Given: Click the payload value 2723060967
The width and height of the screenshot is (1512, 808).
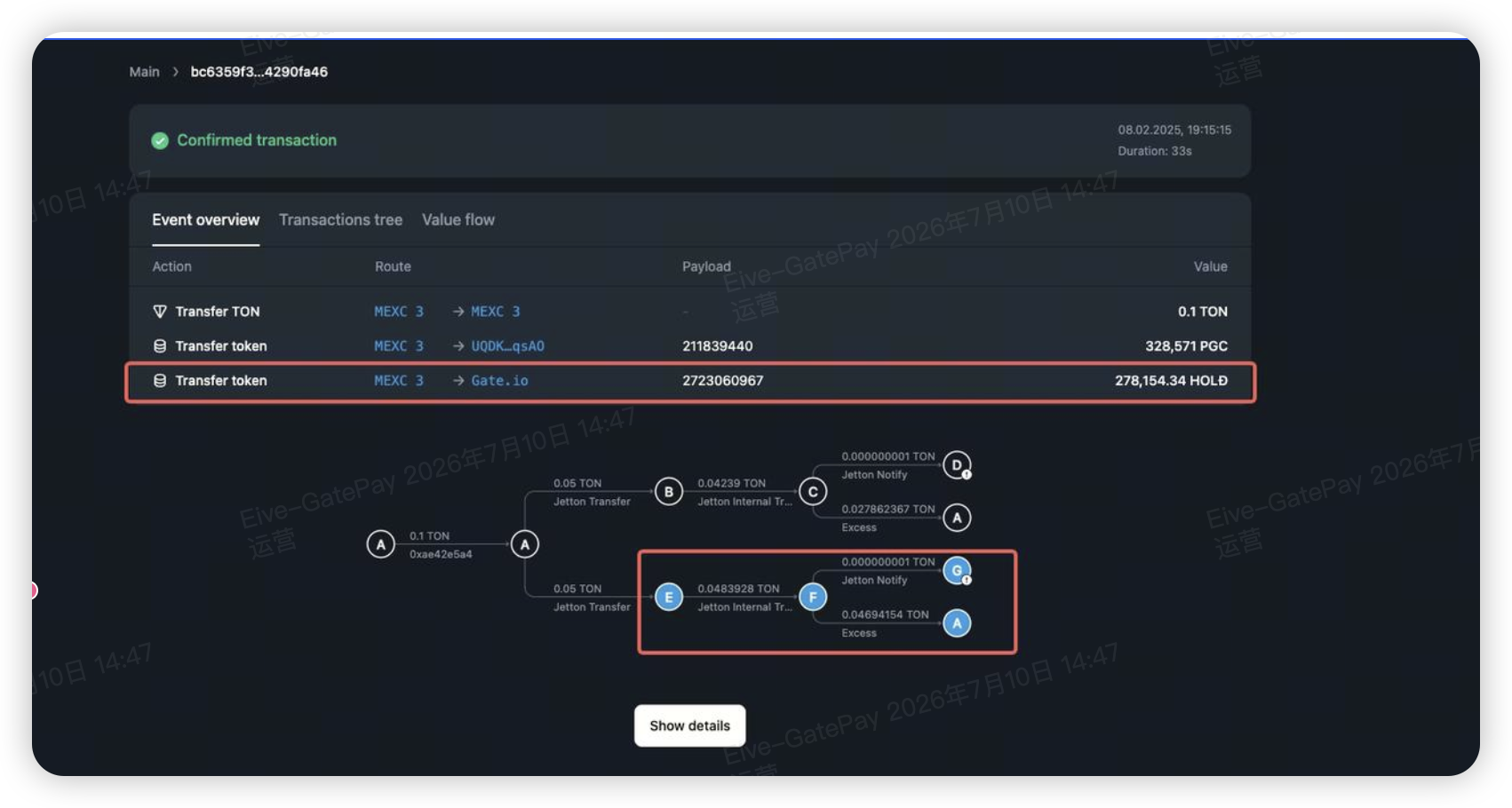Looking at the screenshot, I should [722, 381].
